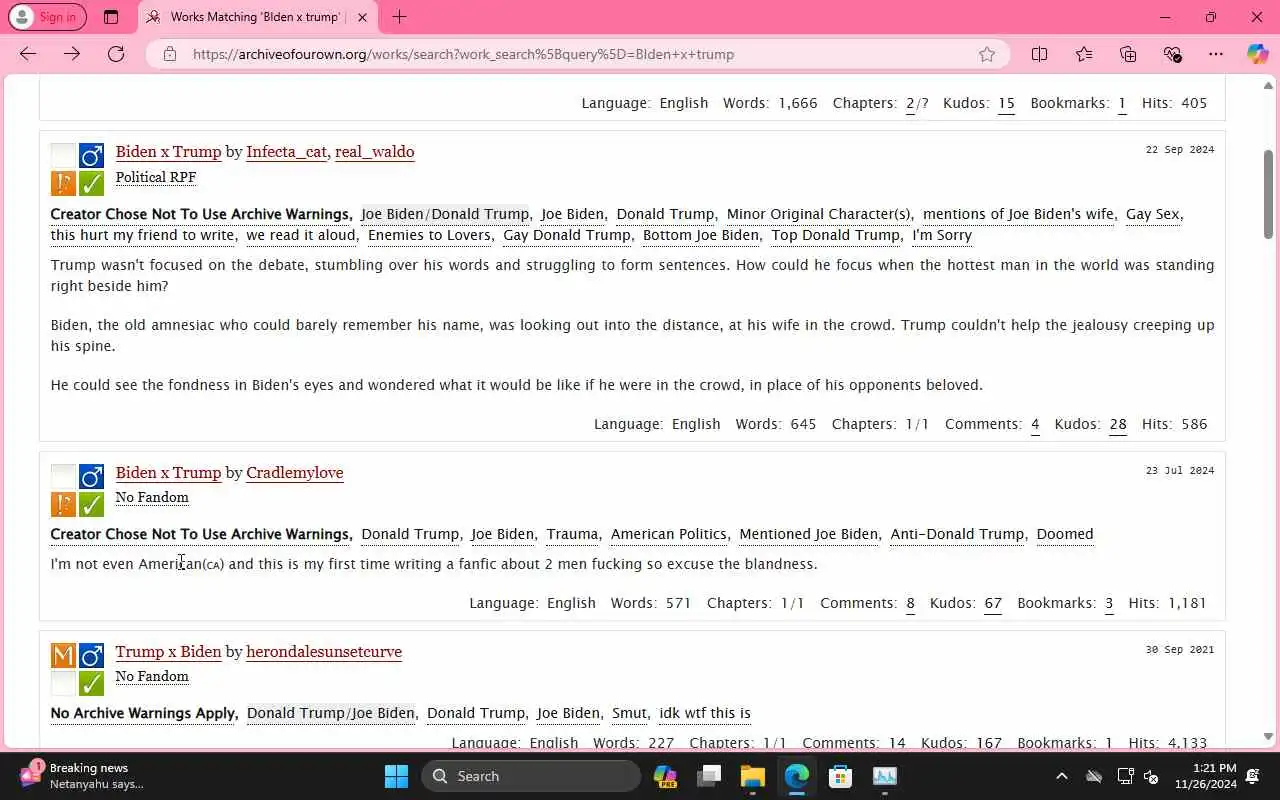Open the Copilot sidebar icon
1280x800 pixels.
point(1257,54)
